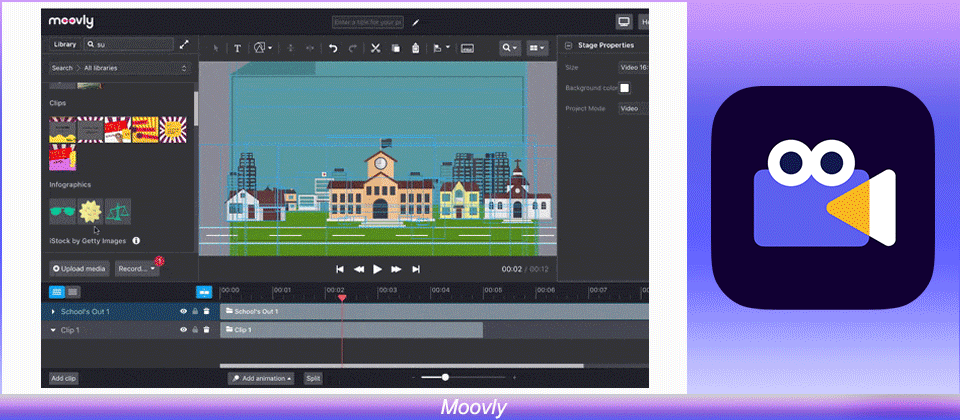Switch to the blue timeline view icon

pos(57,292)
